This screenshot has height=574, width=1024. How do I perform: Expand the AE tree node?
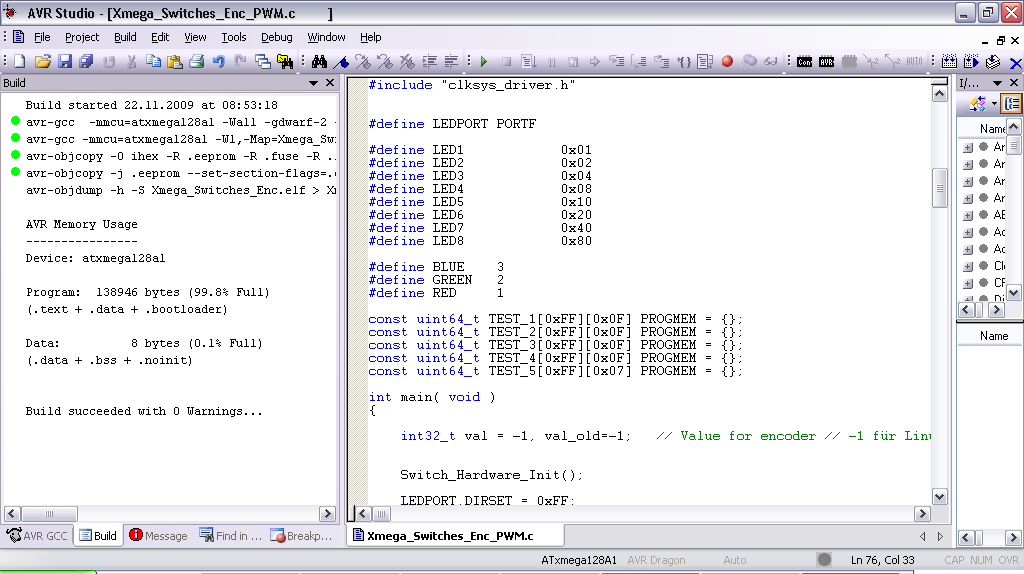[x=968, y=215]
